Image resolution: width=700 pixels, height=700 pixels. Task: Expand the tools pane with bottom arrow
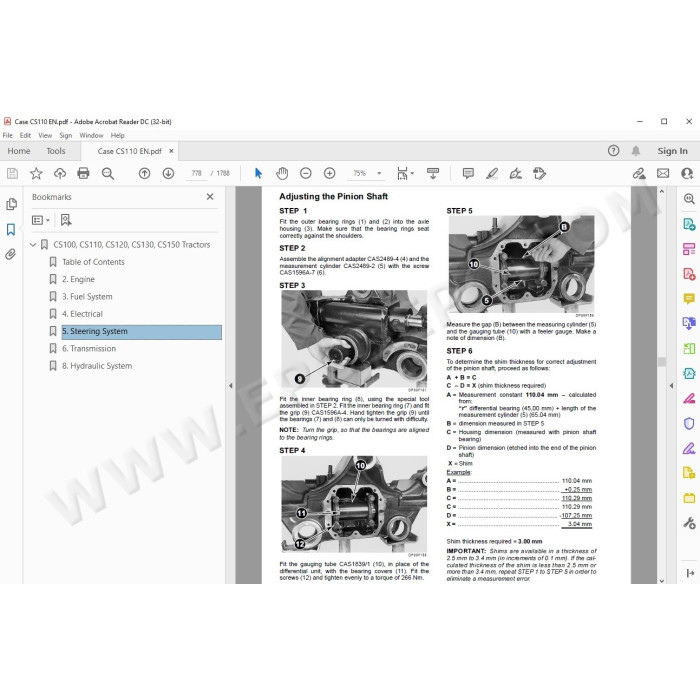[690, 573]
